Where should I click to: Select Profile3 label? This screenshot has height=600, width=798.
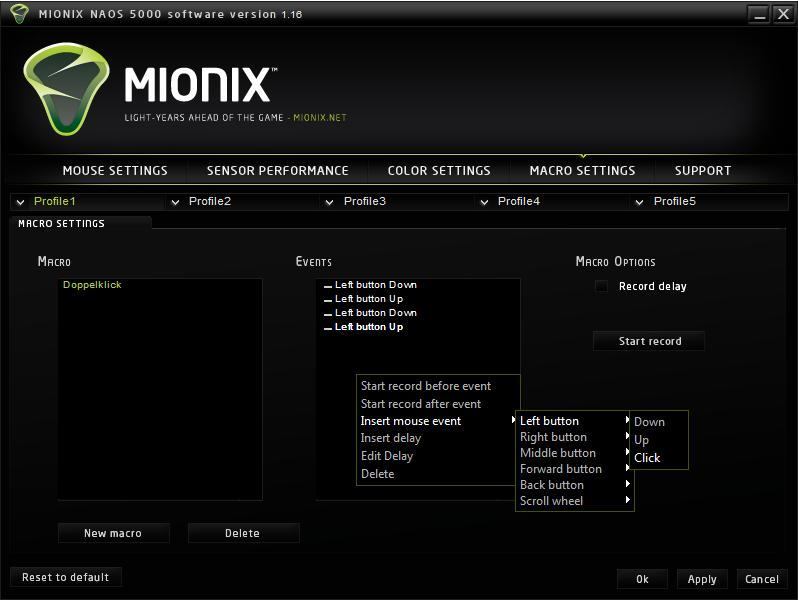[364, 201]
